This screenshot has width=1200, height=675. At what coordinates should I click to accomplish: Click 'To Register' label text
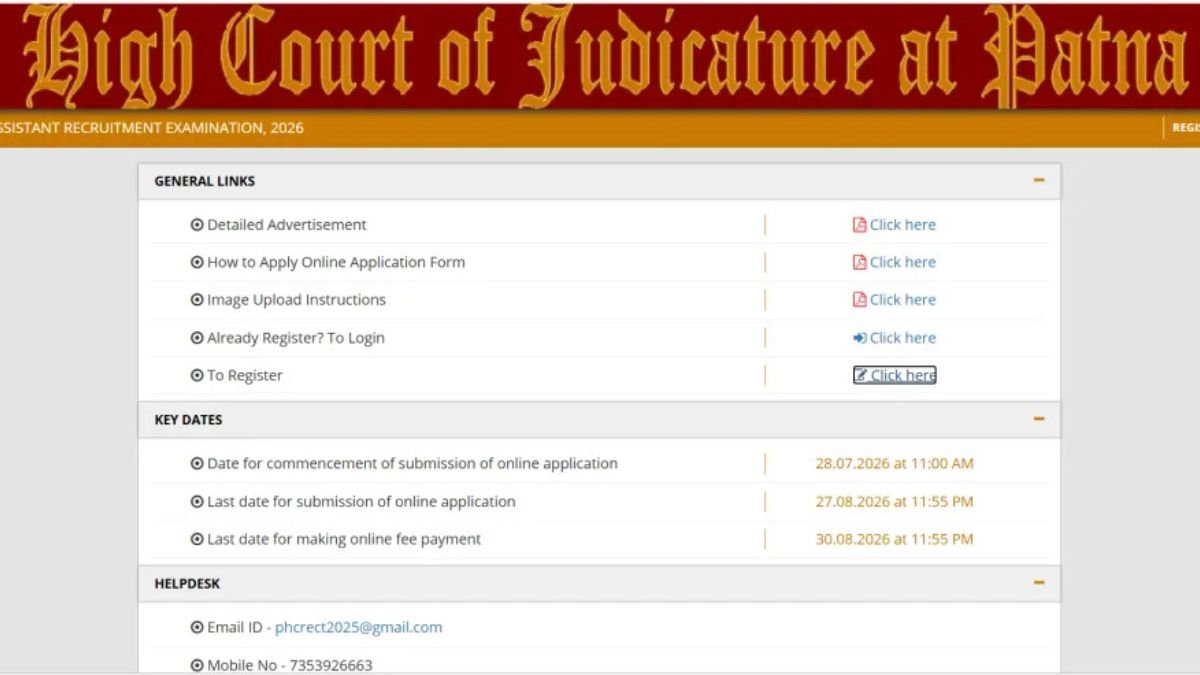click(x=245, y=376)
